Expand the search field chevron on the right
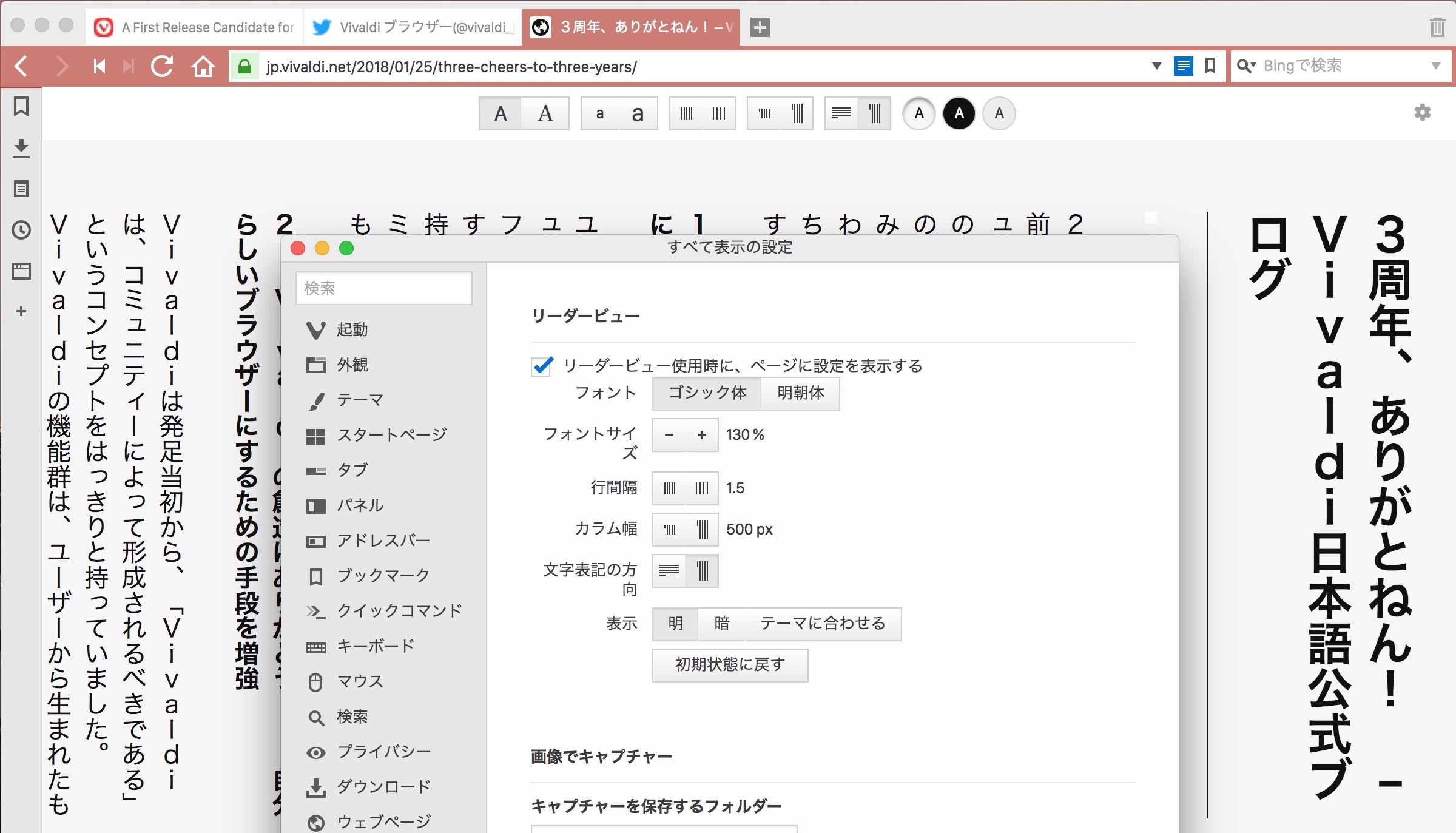The width and height of the screenshot is (1456, 833). click(x=1437, y=67)
